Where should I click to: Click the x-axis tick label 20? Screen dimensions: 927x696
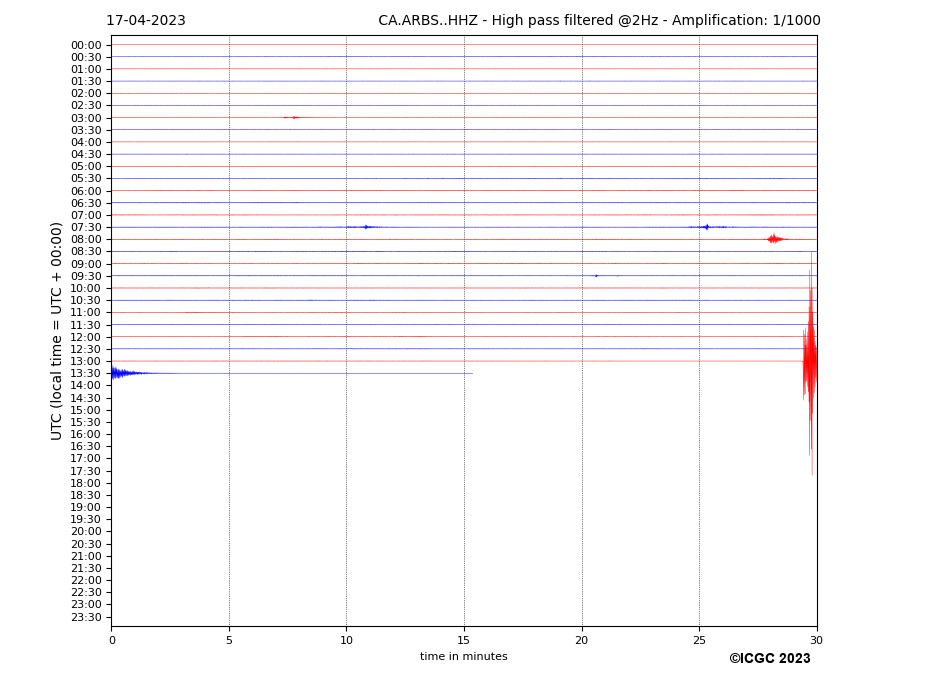[582, 640]
